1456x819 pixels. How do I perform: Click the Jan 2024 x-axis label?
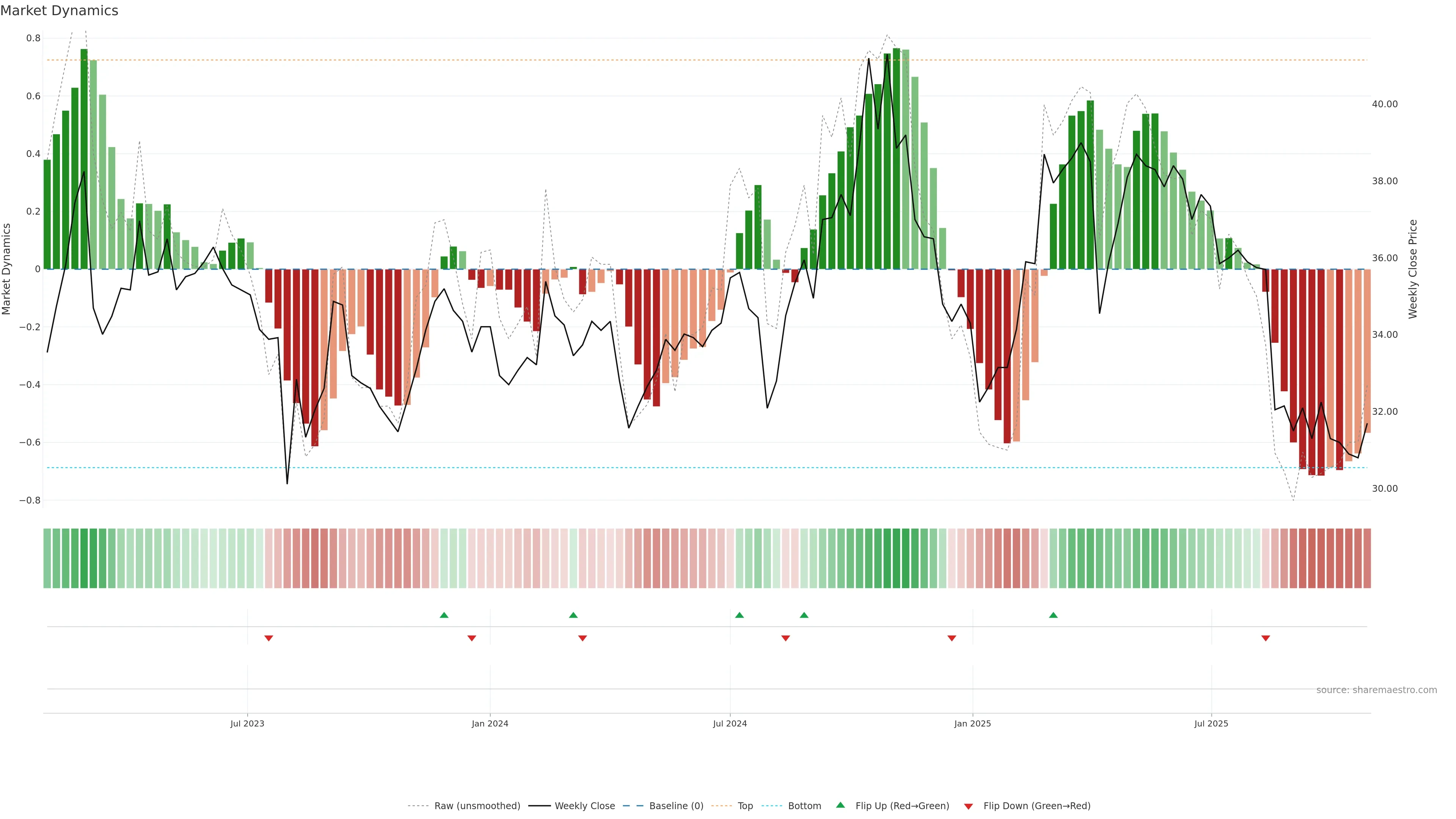click(x=490, y=723)
